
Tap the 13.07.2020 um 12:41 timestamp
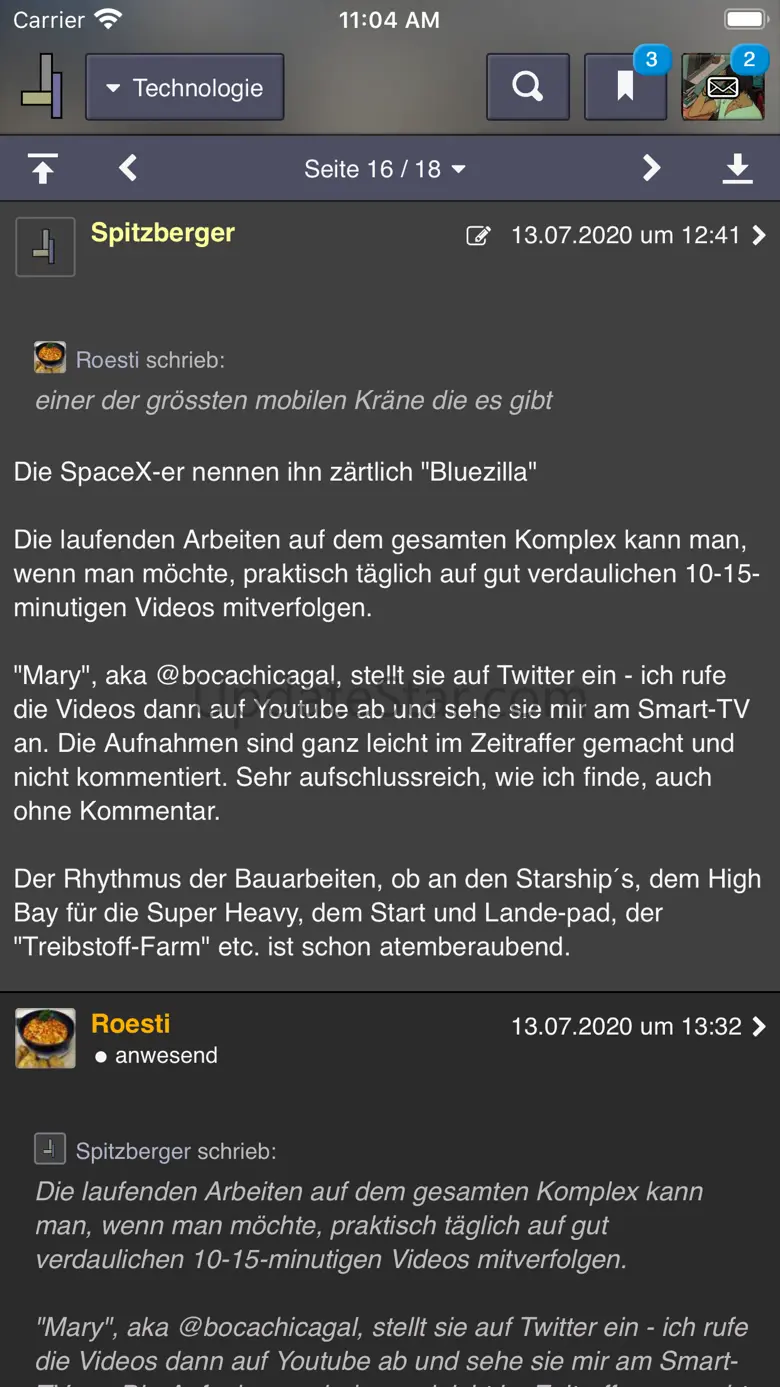coord(625,236)
